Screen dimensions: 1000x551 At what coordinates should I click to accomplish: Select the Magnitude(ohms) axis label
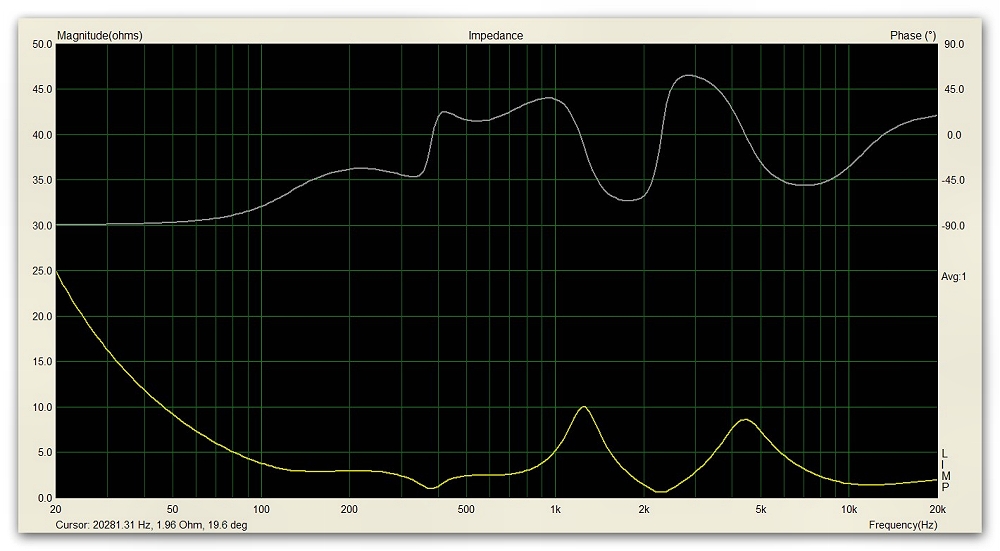100,35
